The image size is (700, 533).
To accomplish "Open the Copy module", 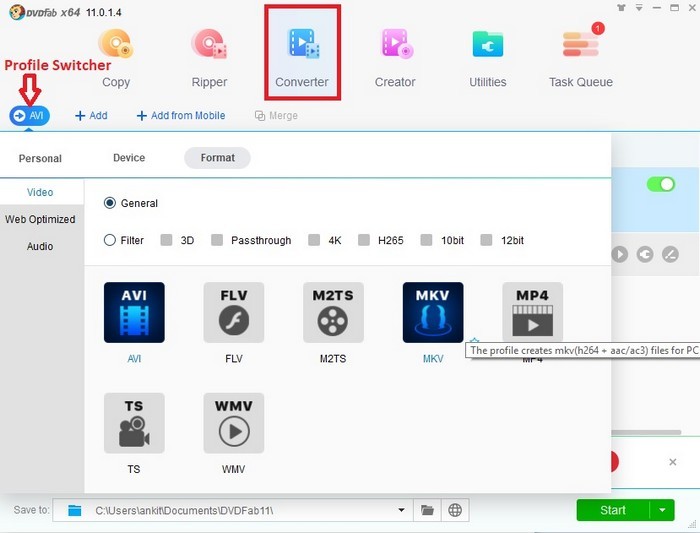I will click(116, 58).
